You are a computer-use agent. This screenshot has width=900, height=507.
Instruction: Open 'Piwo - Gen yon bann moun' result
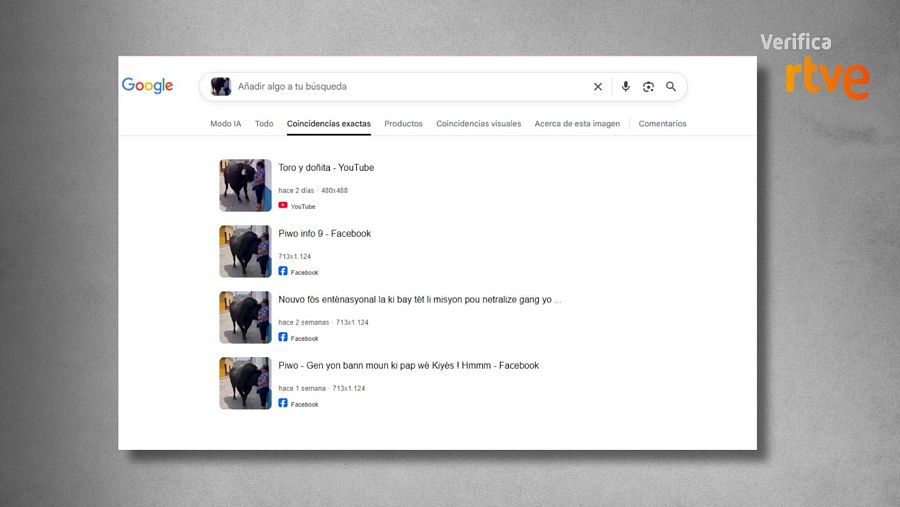pos(409,366)
